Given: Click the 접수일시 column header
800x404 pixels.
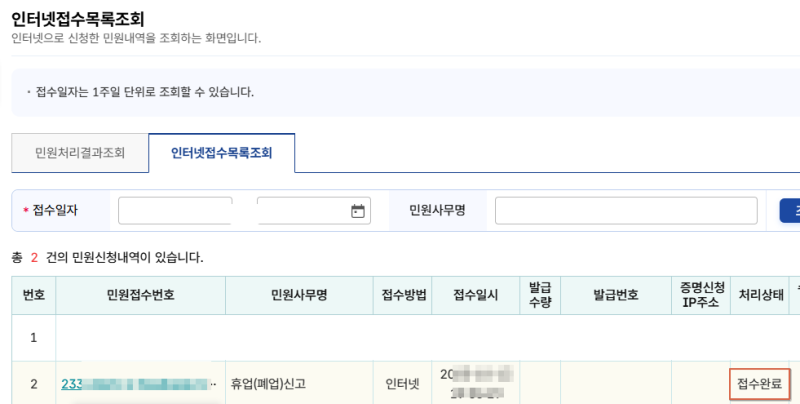Looking at the screenshot, I should point(476,295).
